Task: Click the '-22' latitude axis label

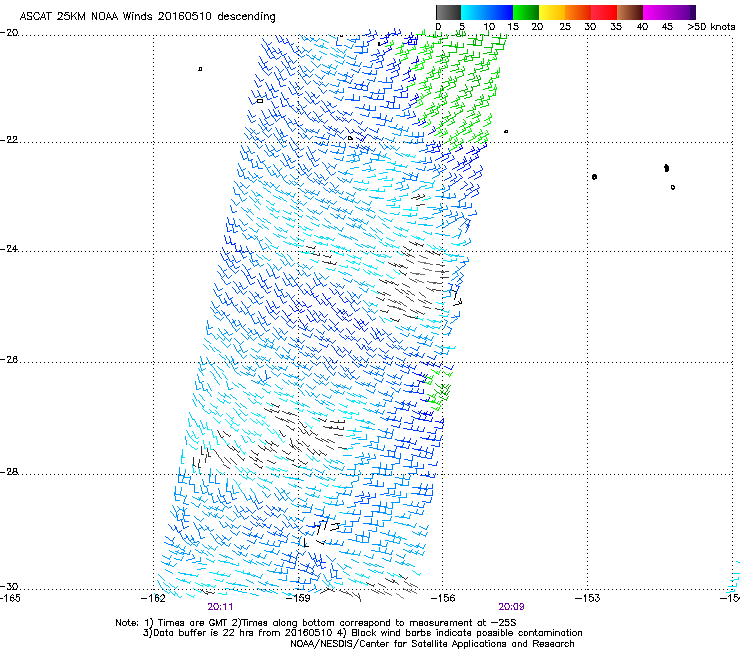Action: coord(9,140)
